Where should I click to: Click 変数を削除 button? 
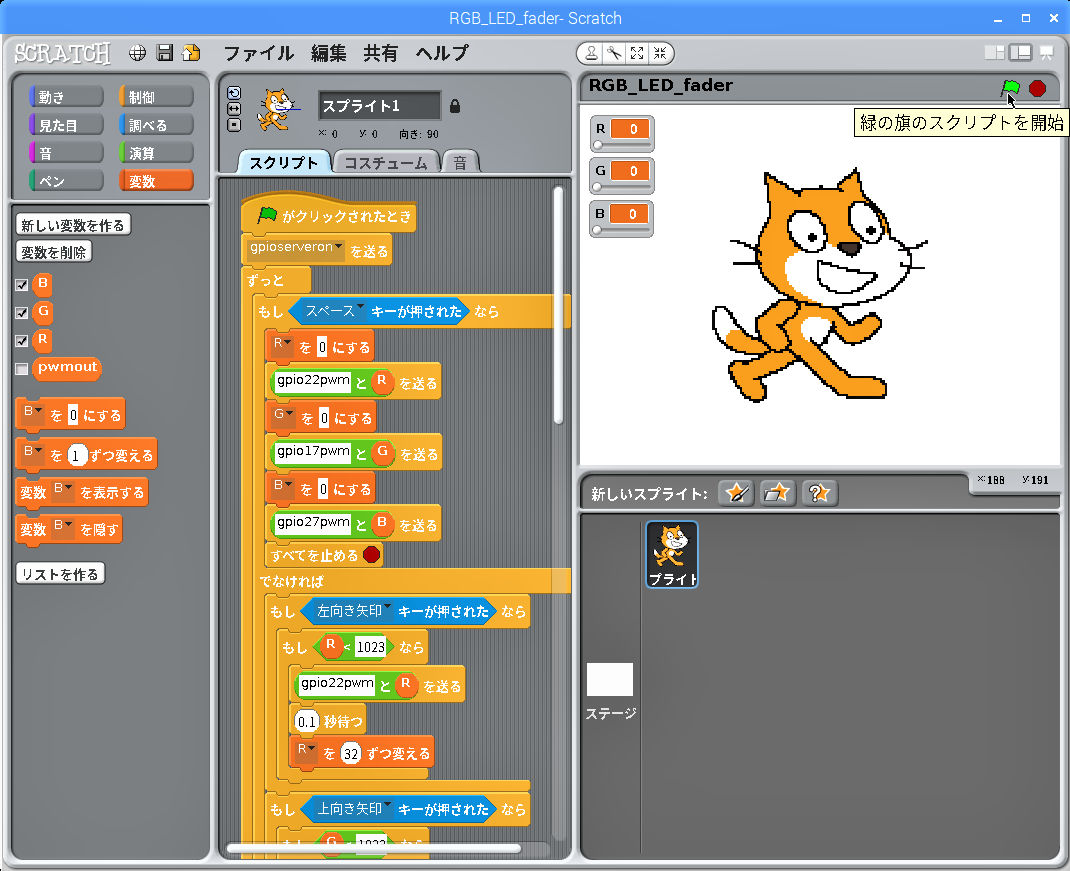point(54,252)
